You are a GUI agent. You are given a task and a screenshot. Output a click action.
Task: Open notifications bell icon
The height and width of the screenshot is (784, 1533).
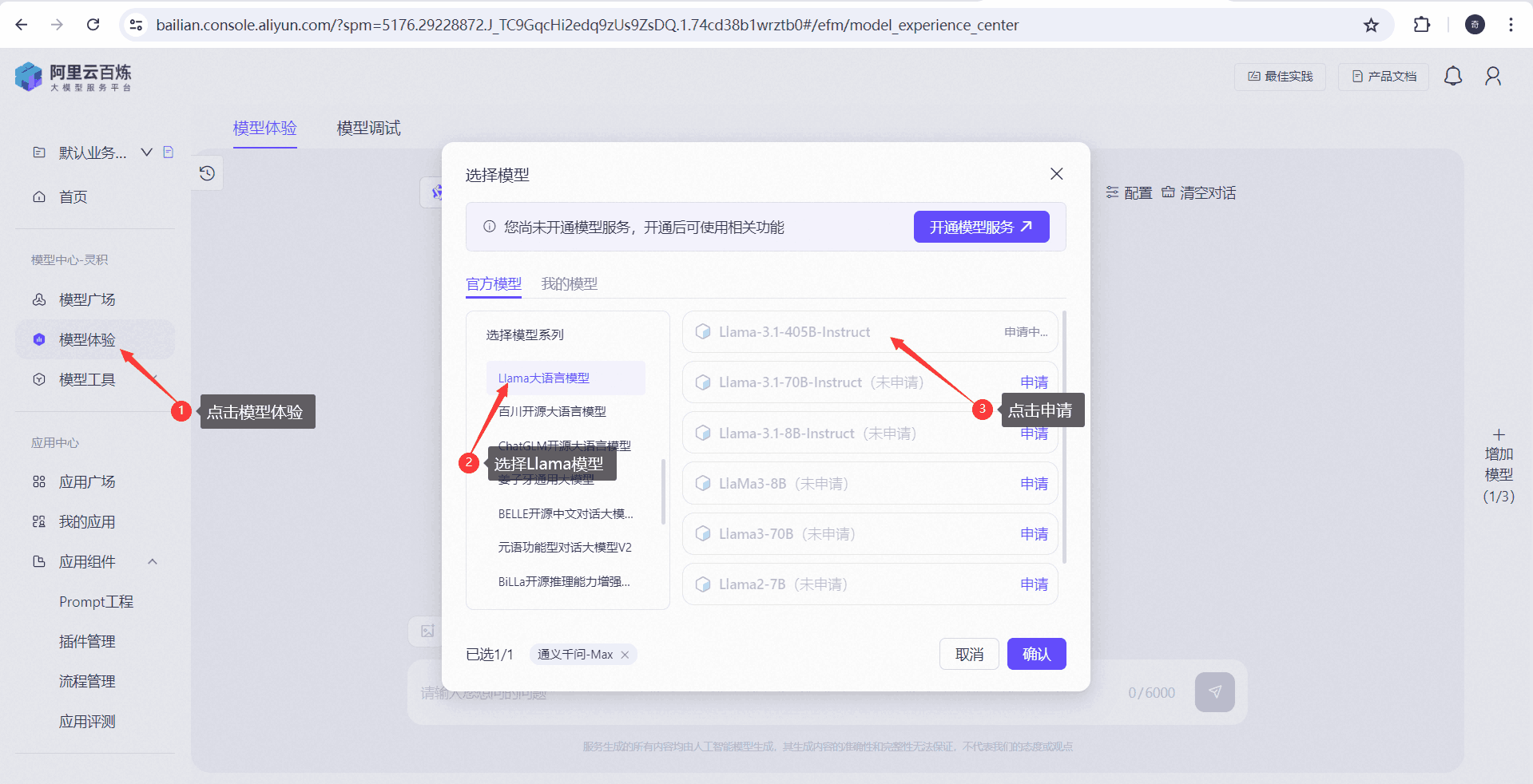click(1453, 76)
